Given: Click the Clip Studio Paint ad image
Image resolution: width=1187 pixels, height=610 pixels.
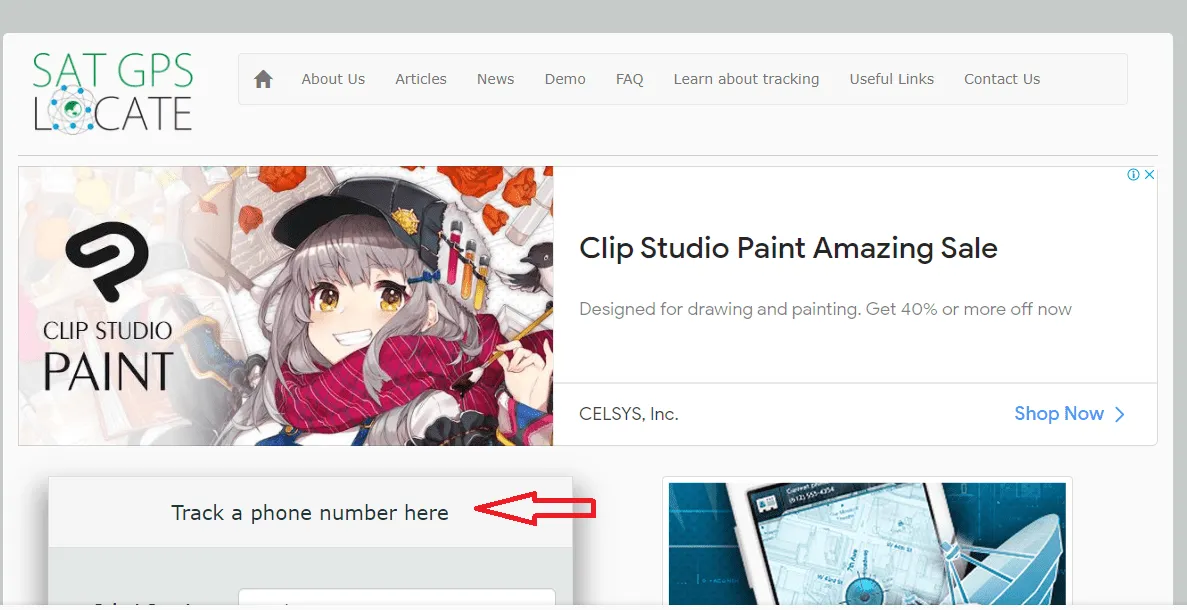Looking at the screenshot, I should click(x=286, y=306).
